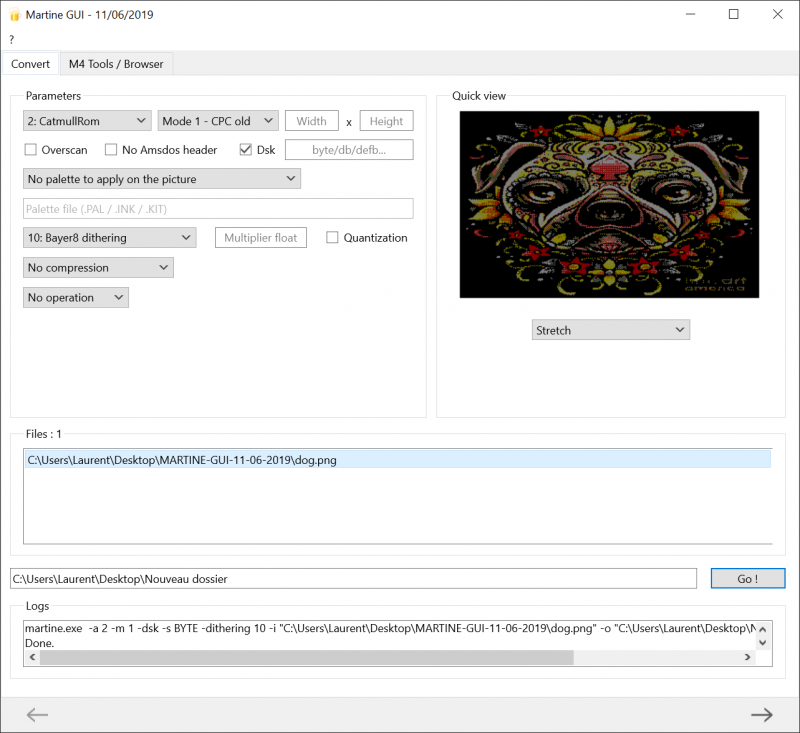
Task: Click the Done. log line
Action: (x=39, y=643)
